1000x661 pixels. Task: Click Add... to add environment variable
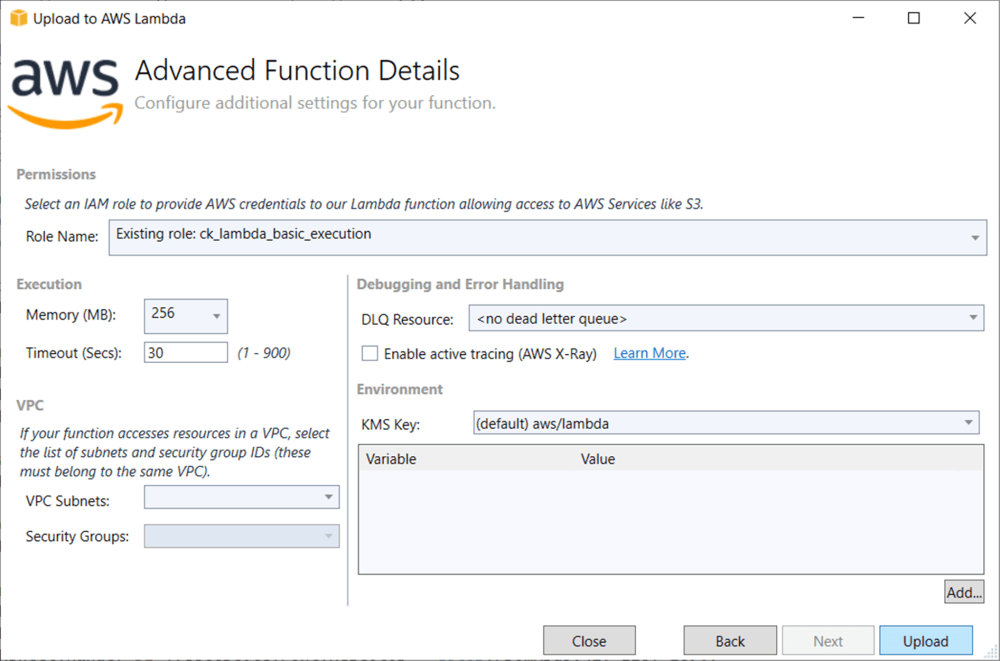click(964, 592)
